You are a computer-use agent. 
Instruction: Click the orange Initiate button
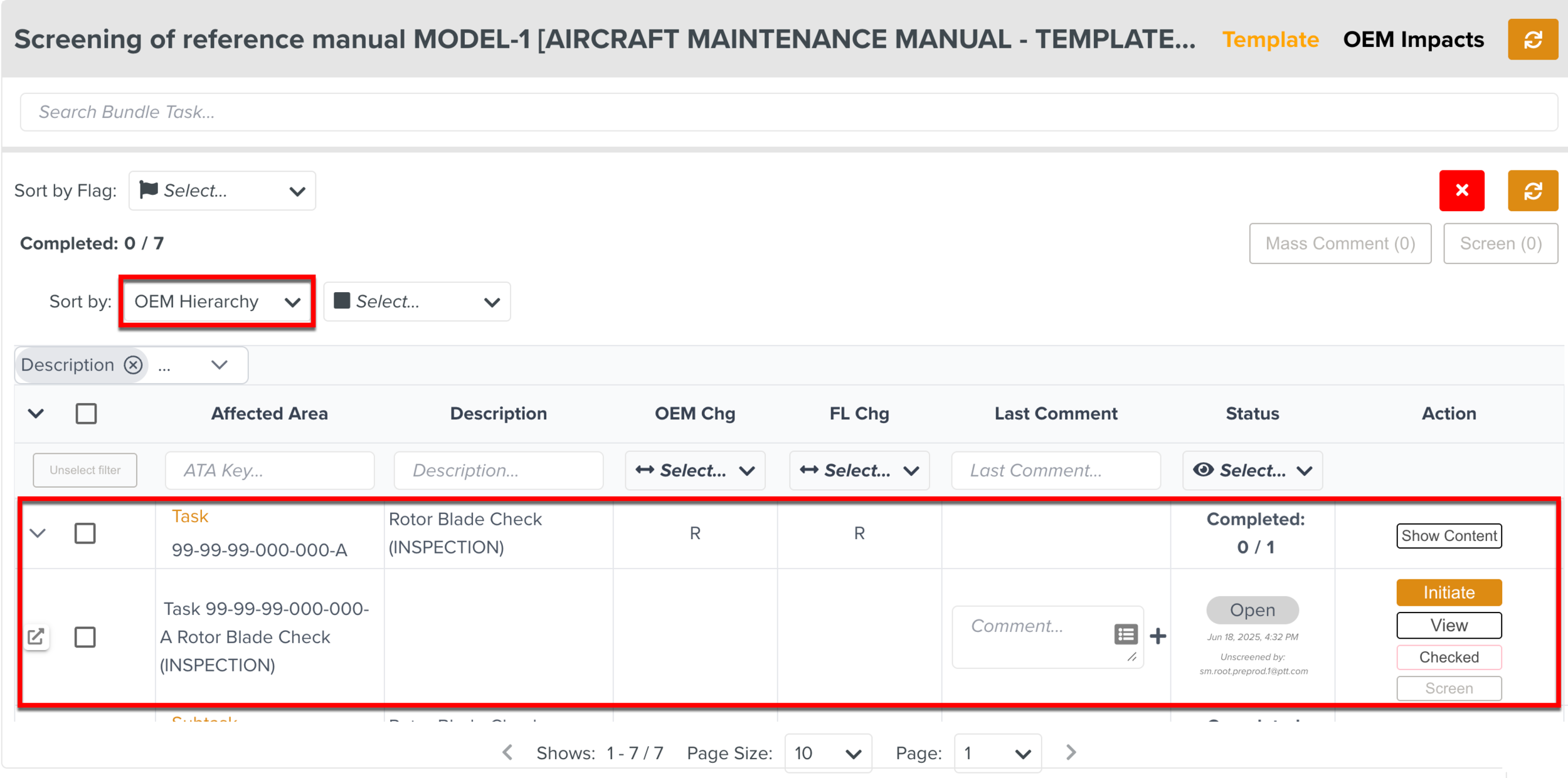(x=1448, y=592)
